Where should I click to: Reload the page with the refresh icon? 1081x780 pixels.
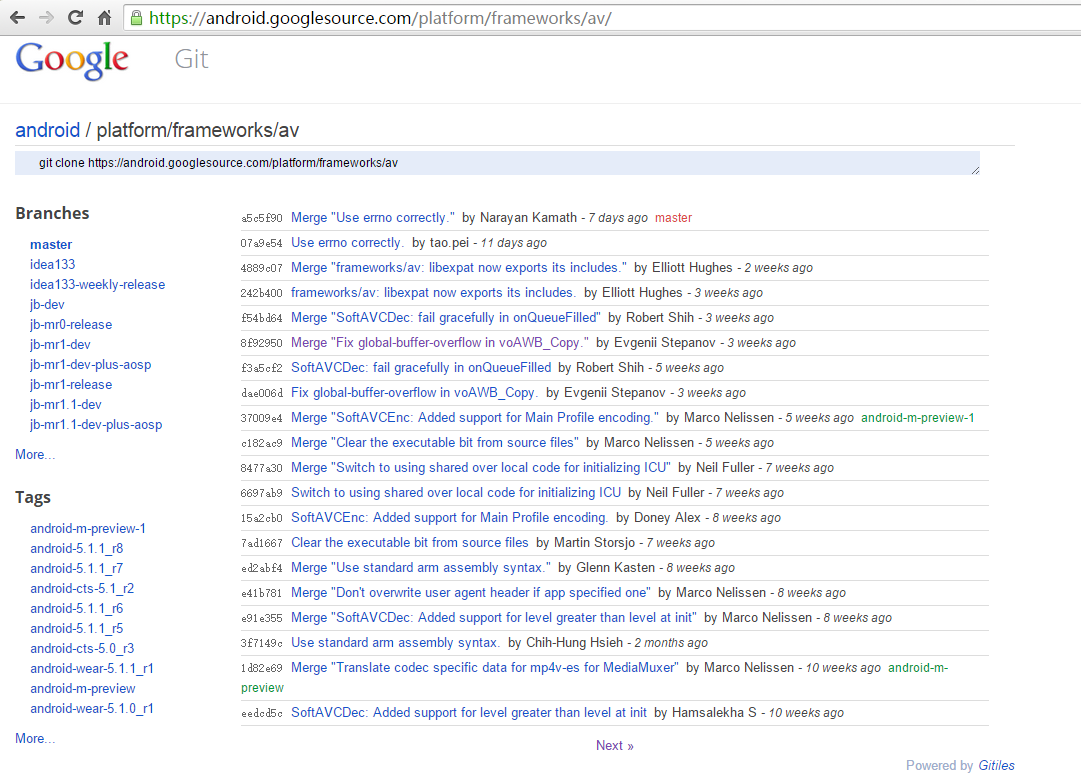pyautogui.click(x=76, y=18)
